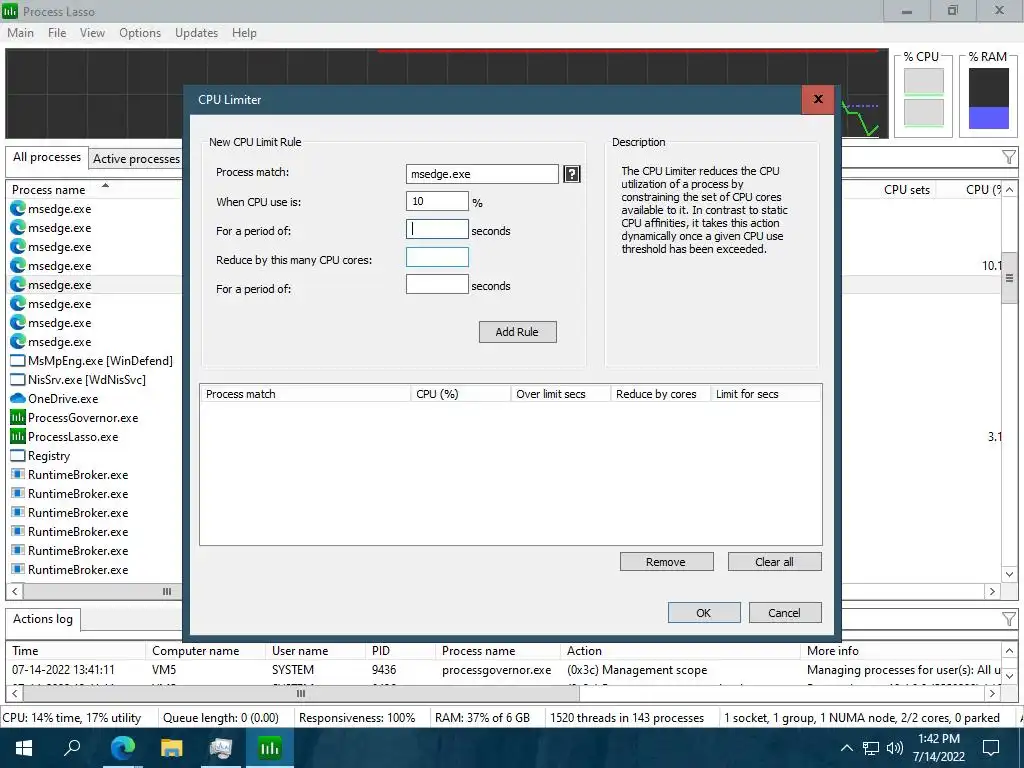Select the NisSrv.exe [WdNisSvc] process
This screenshot has height=768, width=1024.
point(78,380)
